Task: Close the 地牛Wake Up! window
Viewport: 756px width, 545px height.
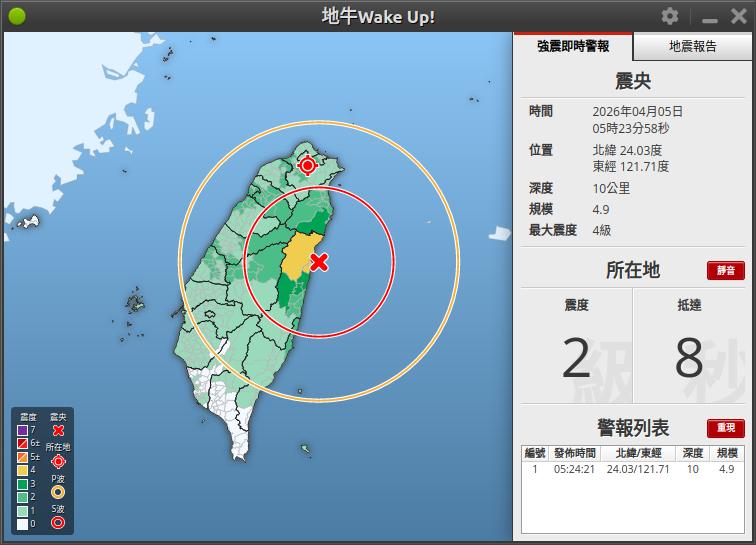Action: point(738,16)
